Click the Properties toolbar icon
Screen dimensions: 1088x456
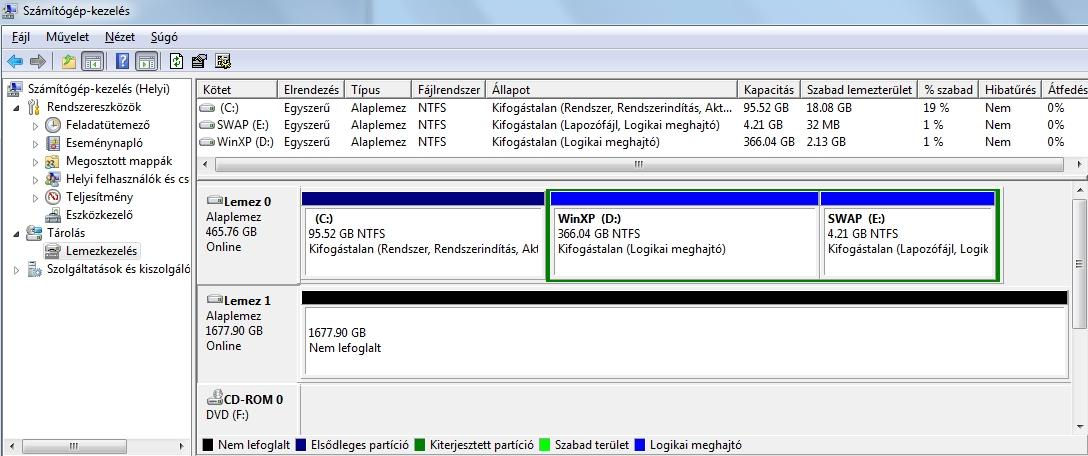pyautogui.click(x=200, y=62)
